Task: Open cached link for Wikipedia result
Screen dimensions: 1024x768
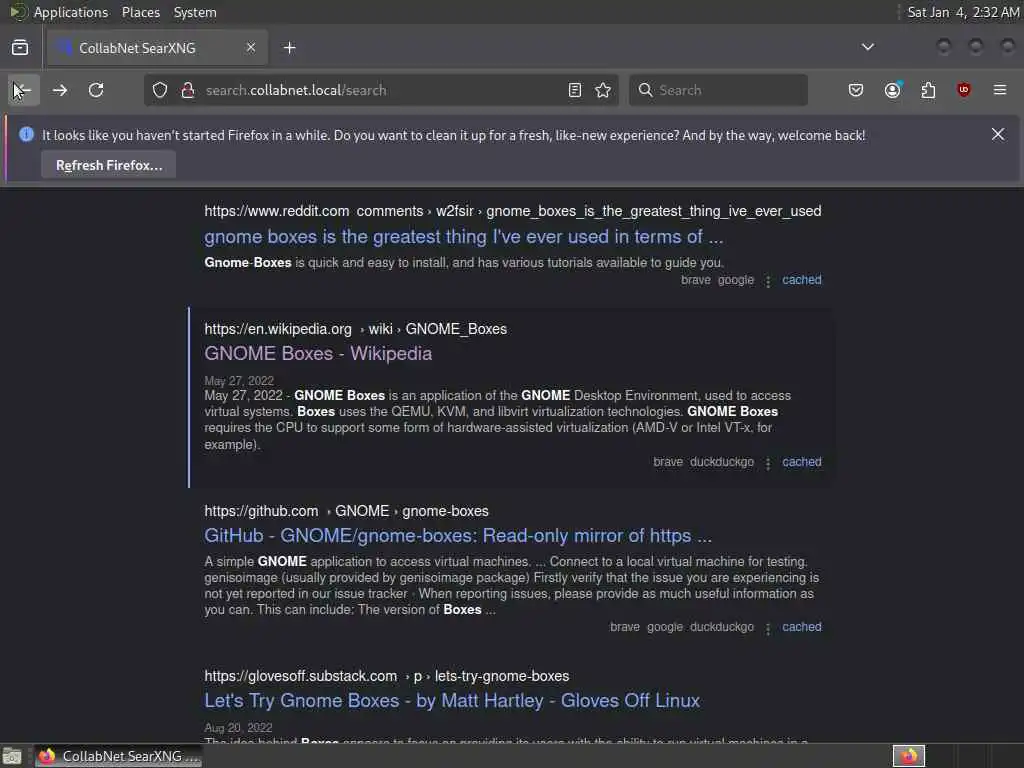Action: [x=802, y=462]
